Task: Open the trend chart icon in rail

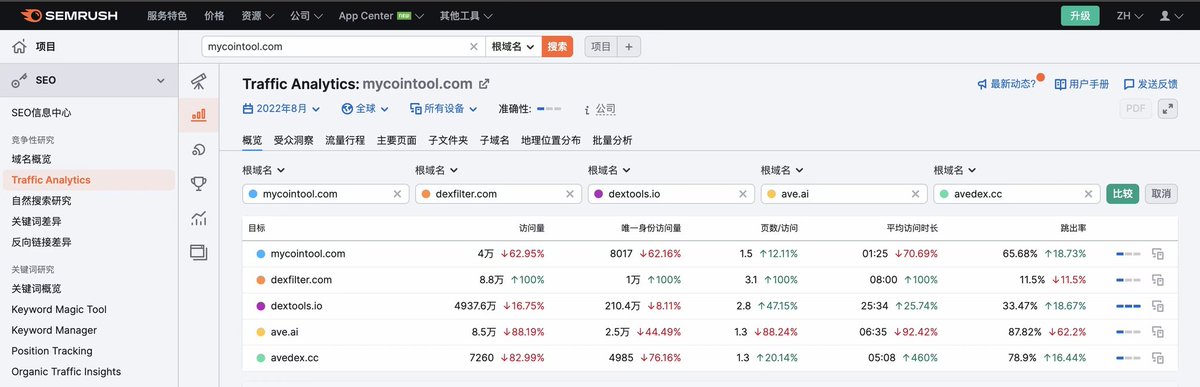Action: [x=198, y=218]
